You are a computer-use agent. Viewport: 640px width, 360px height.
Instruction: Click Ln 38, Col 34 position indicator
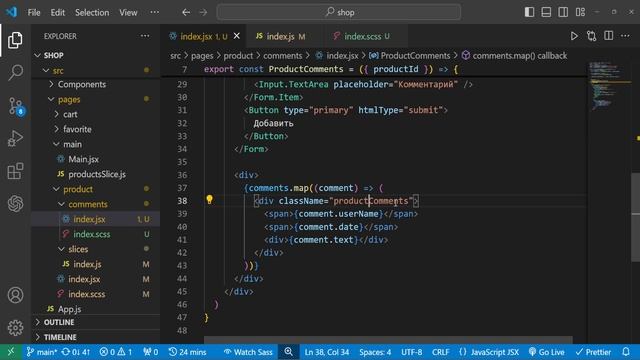click(x=327, y=352)
